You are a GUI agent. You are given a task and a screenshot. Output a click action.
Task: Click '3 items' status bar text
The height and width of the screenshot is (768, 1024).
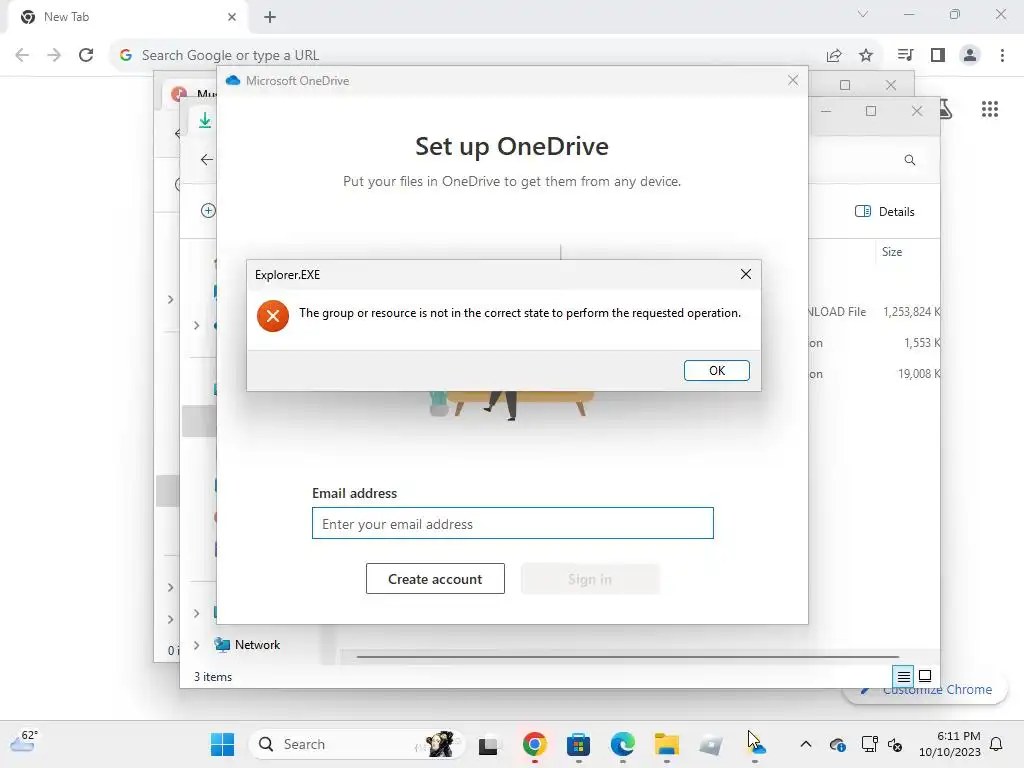click(213, 677)
